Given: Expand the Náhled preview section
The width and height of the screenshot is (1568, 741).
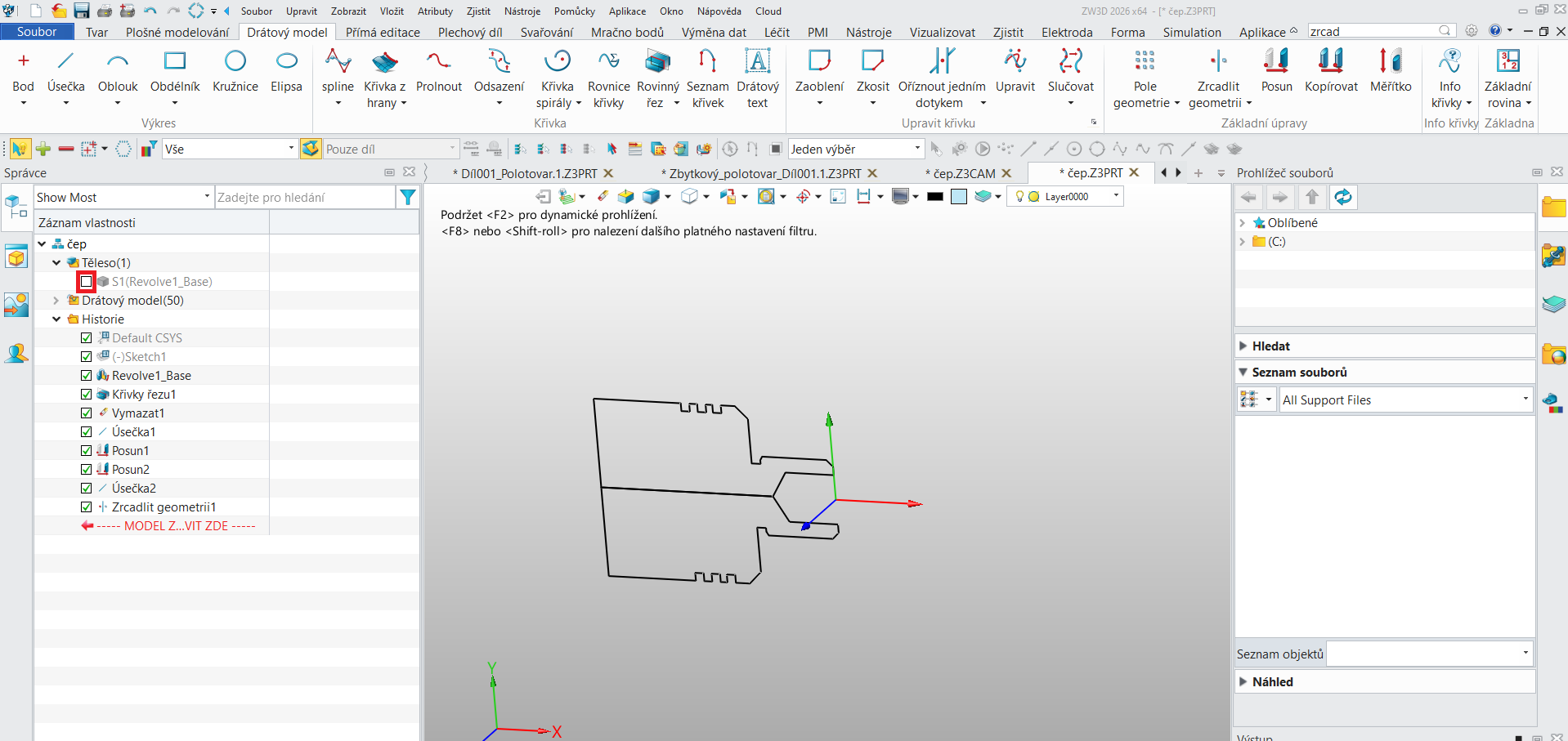Looking at the screenshot, I should 1243,681.
